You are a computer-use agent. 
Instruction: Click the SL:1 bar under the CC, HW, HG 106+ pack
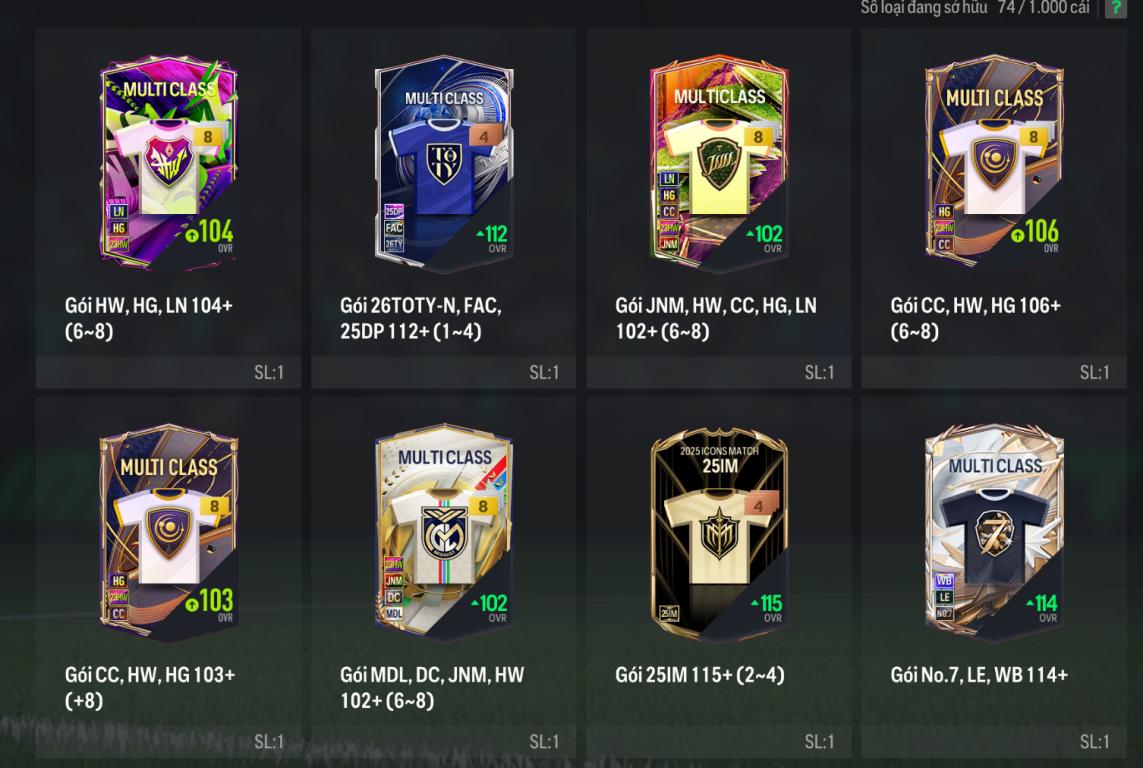(994, 372)
